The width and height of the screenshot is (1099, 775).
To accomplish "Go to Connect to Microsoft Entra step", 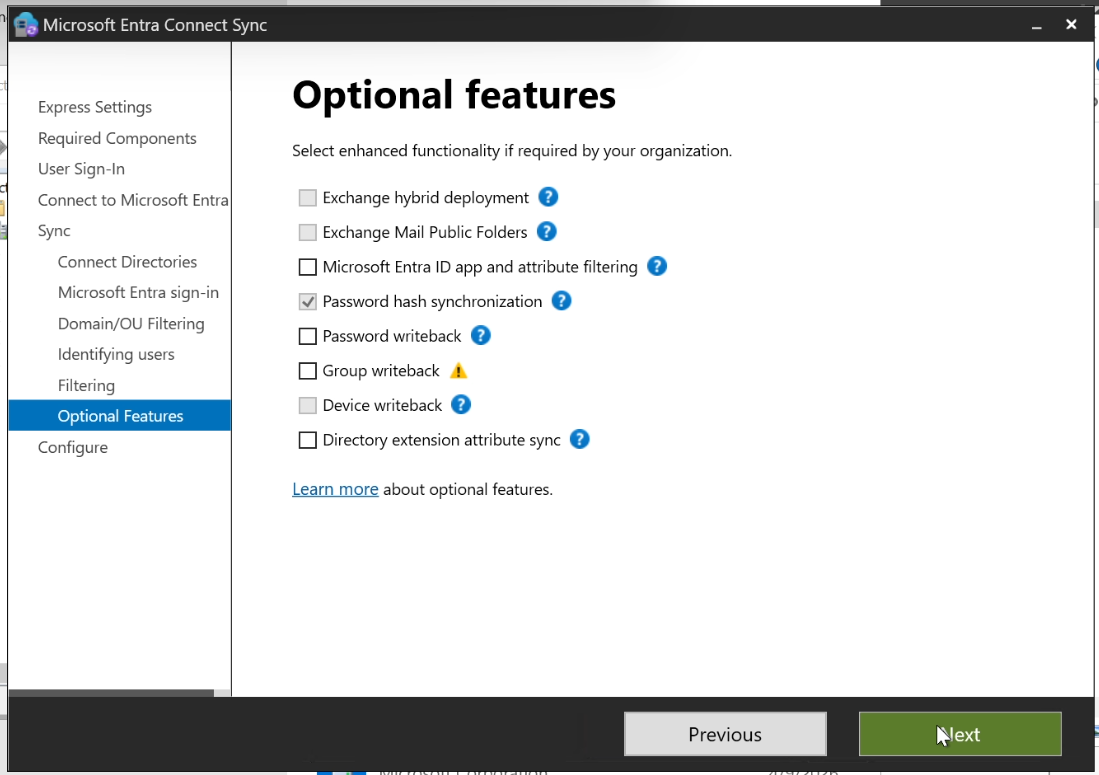I will click(133, 200).
